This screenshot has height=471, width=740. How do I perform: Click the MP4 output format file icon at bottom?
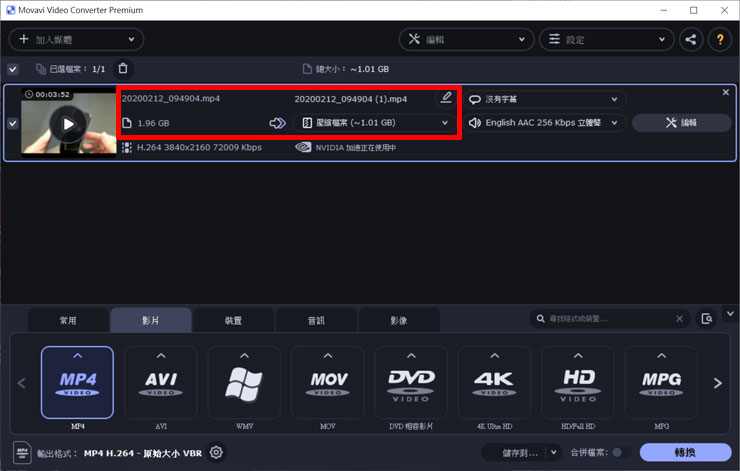22,453
